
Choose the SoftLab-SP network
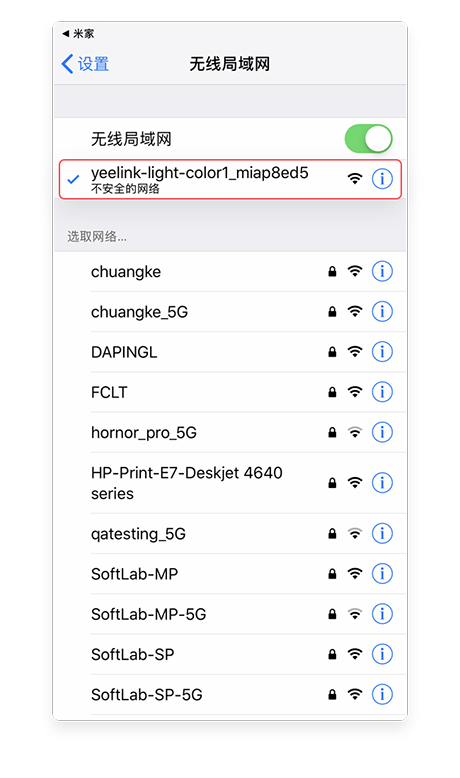[x=230, y=654]
